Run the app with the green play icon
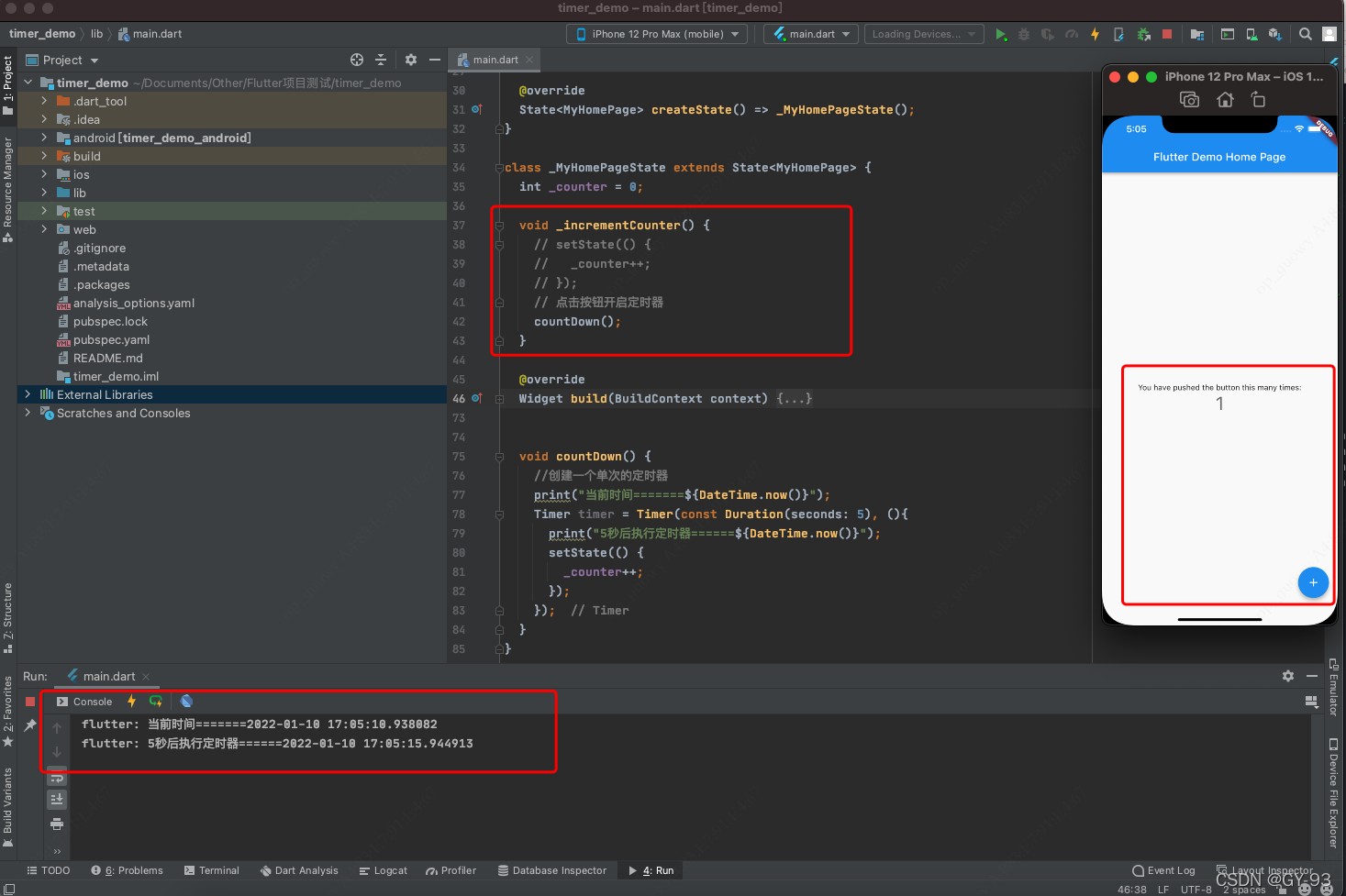1346x896 pixels. point(1001,34)
